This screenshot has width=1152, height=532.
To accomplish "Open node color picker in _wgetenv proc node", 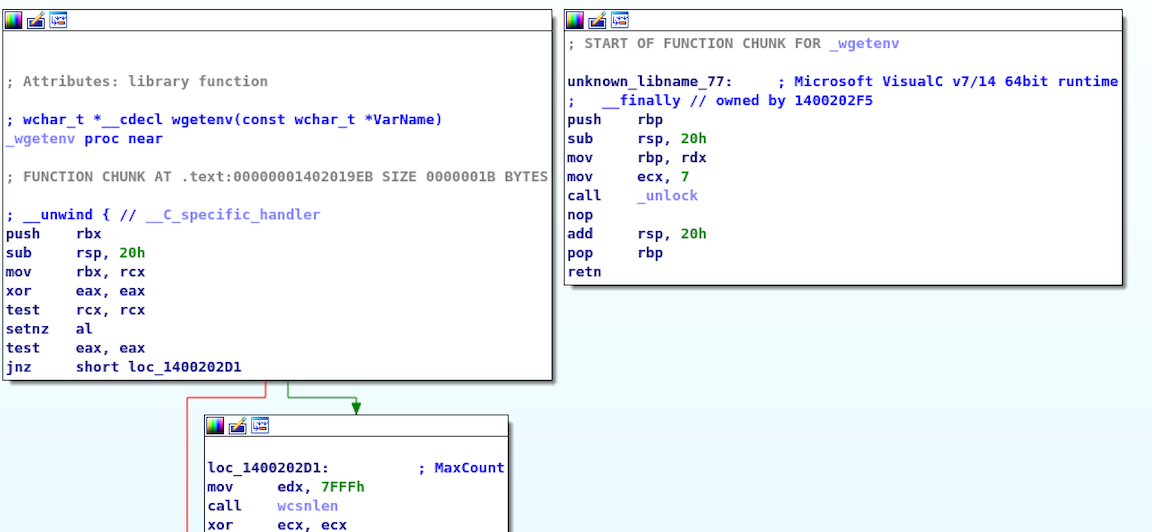I will [x=13, y=21].
